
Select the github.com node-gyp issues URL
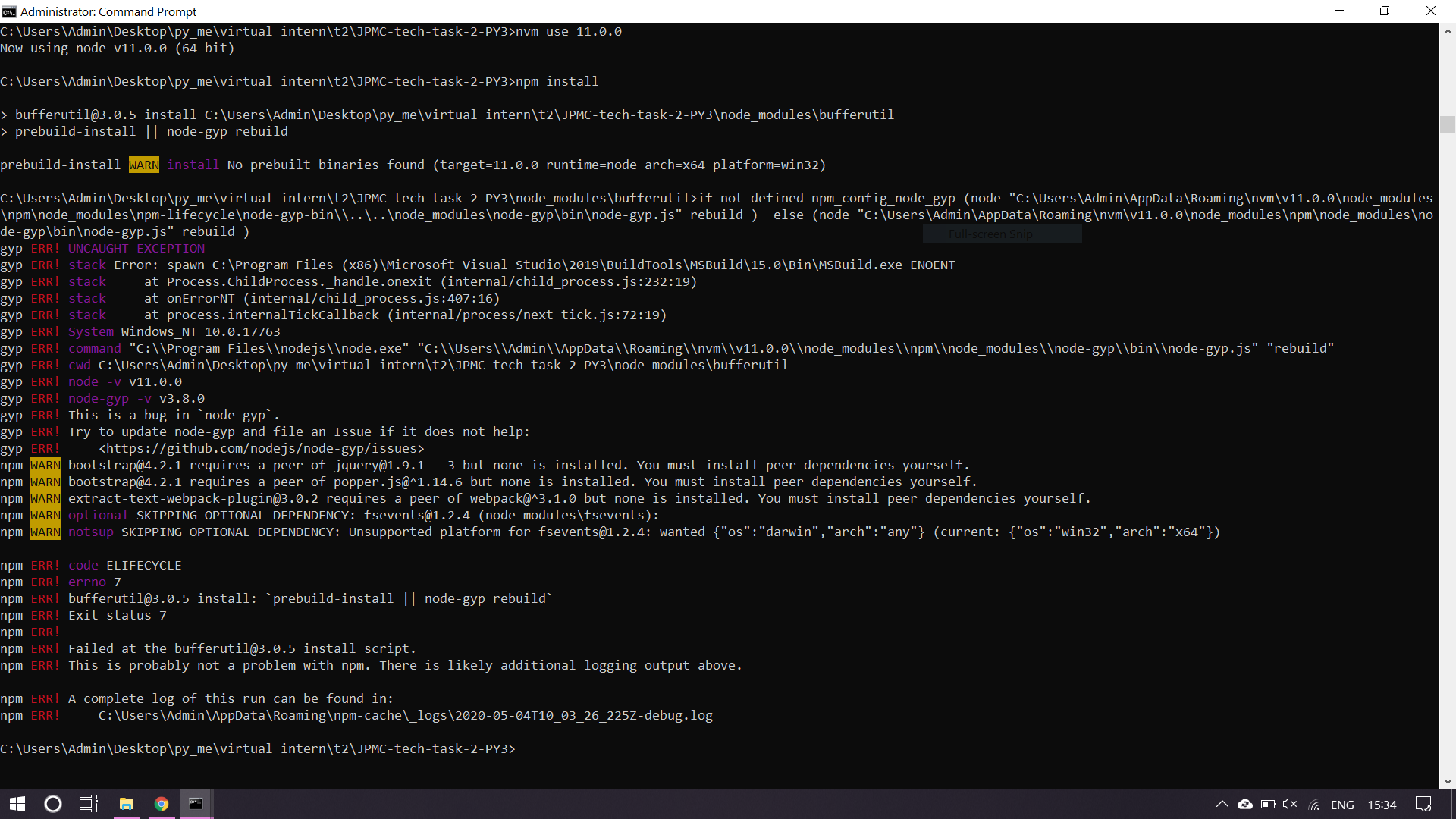[261, 448]
